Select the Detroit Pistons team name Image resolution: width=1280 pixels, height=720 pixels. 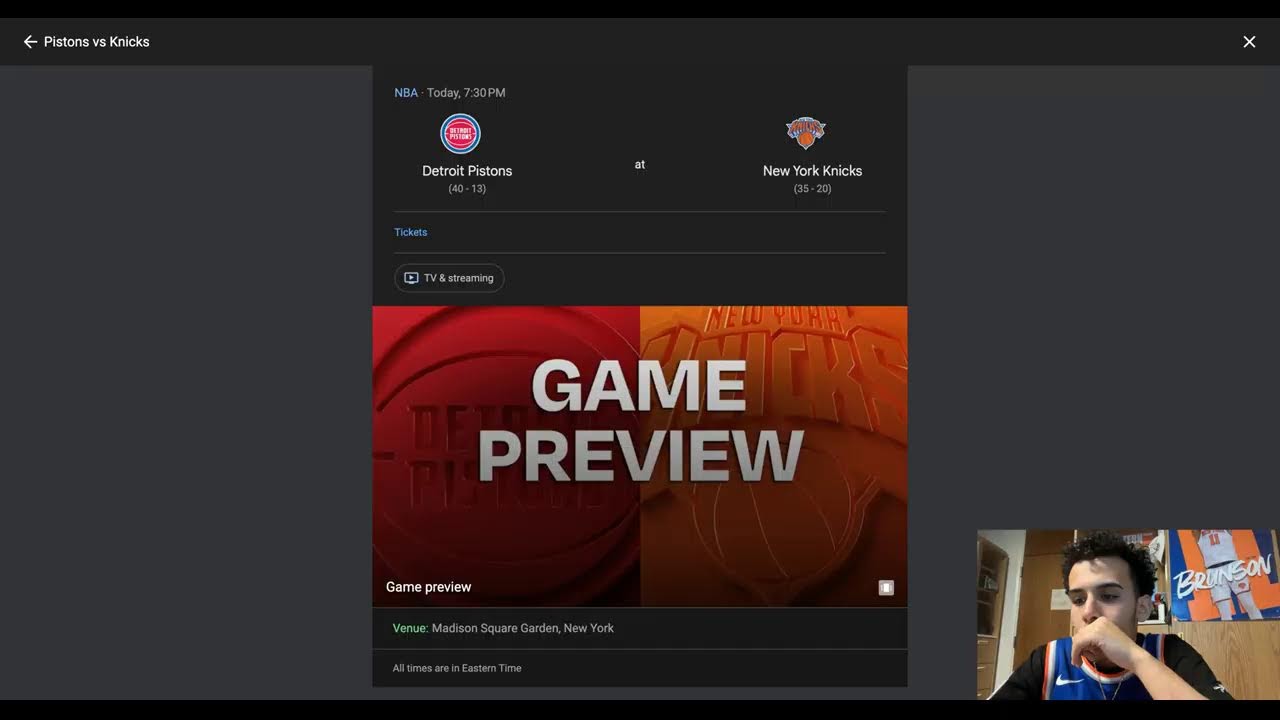click(x=467, y=171)
